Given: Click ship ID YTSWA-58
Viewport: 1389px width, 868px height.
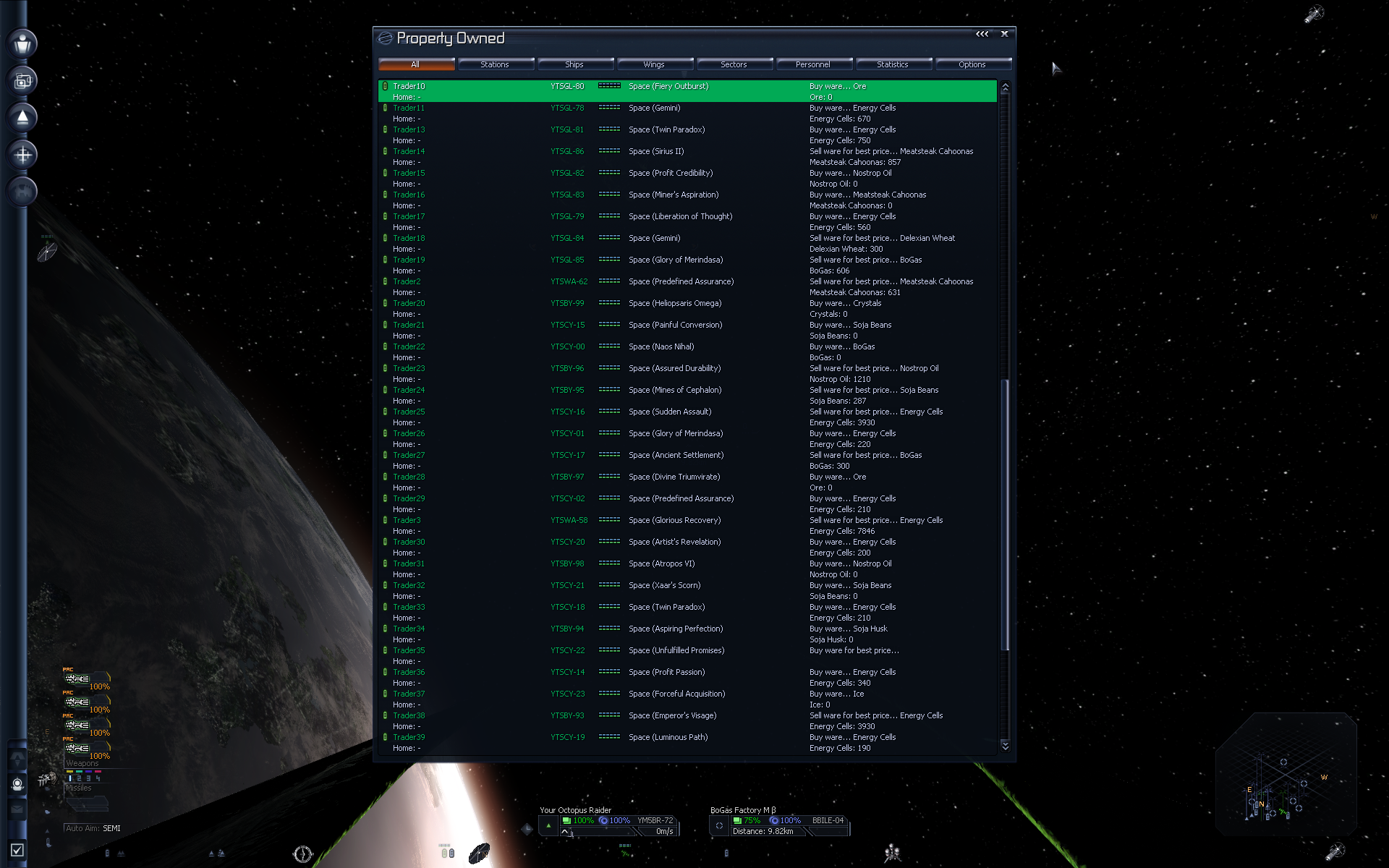Looking at the screenshot, I should (569, 520).
